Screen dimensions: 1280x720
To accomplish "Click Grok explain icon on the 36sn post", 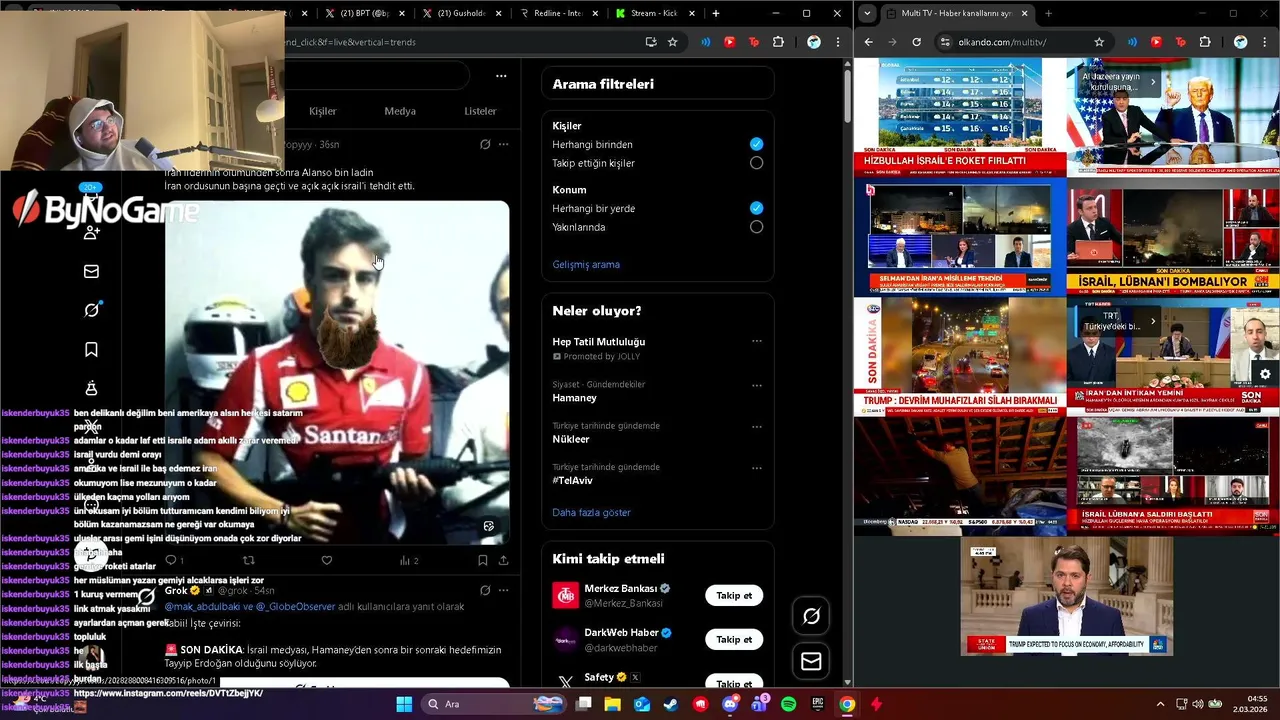I will click(x=485, y=144).
